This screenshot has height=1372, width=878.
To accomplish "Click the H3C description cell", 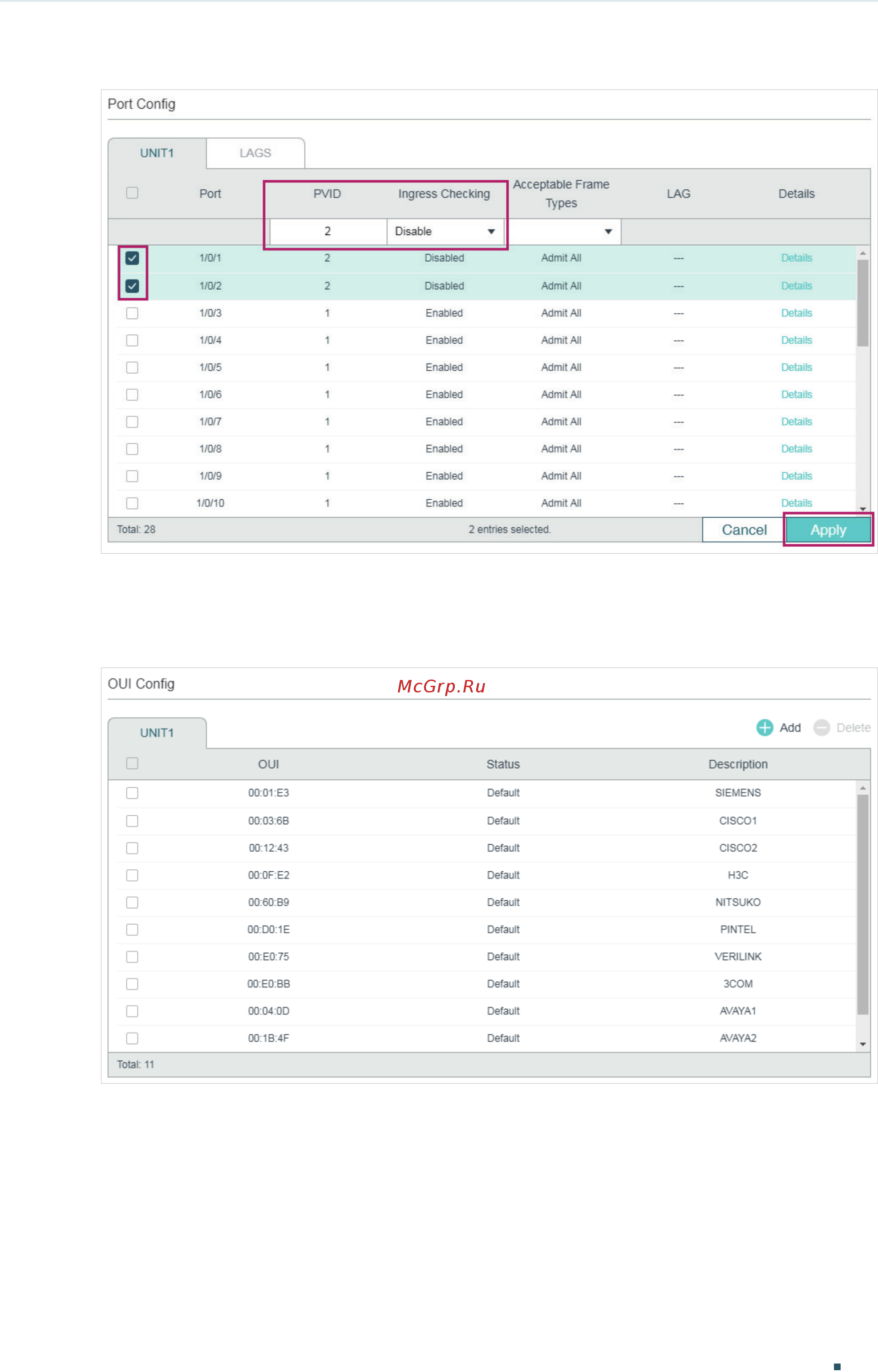I will click(738, 875).
